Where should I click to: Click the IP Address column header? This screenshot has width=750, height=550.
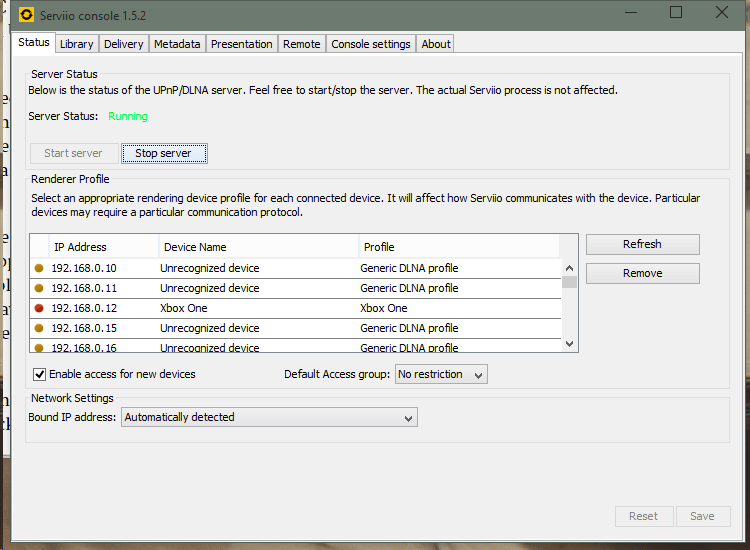pos(104,247)
